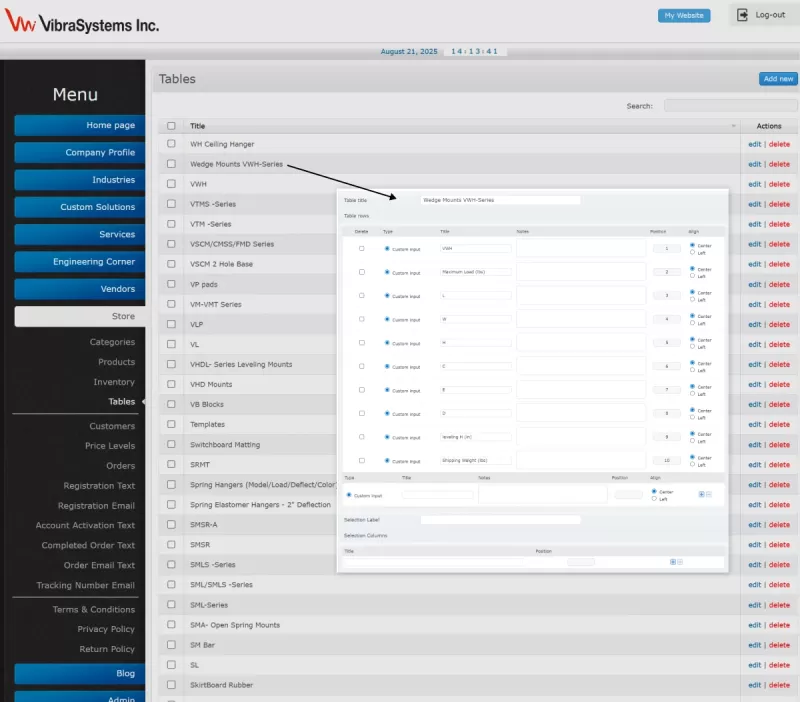
Task: Click the plus icon in Selection Columns row
Action: [672, 562]
